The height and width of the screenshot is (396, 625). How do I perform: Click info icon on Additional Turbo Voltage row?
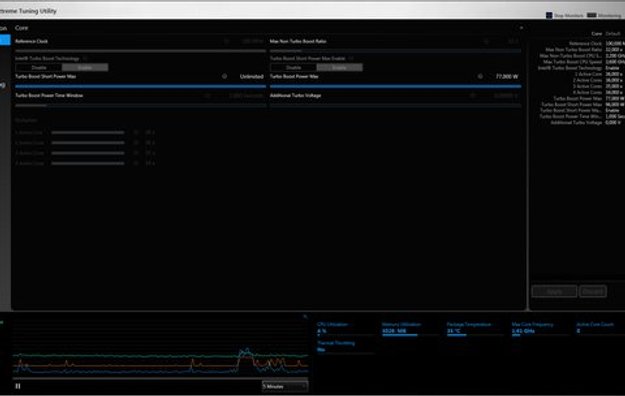point(472,96)
